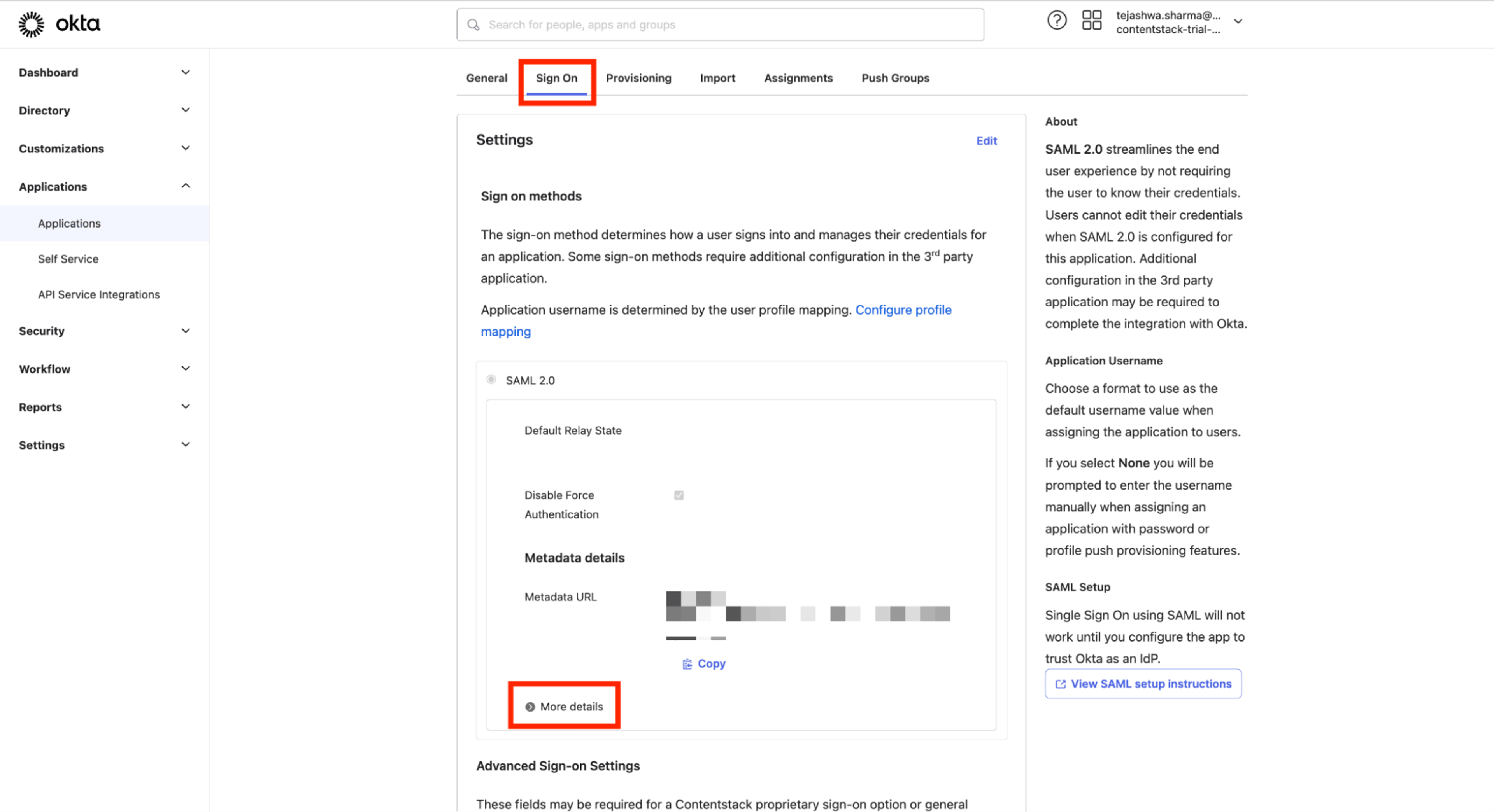Screen dimensions: 1494x812
Task: Click the Dashboard sidebar label
Action: (48, 72)
